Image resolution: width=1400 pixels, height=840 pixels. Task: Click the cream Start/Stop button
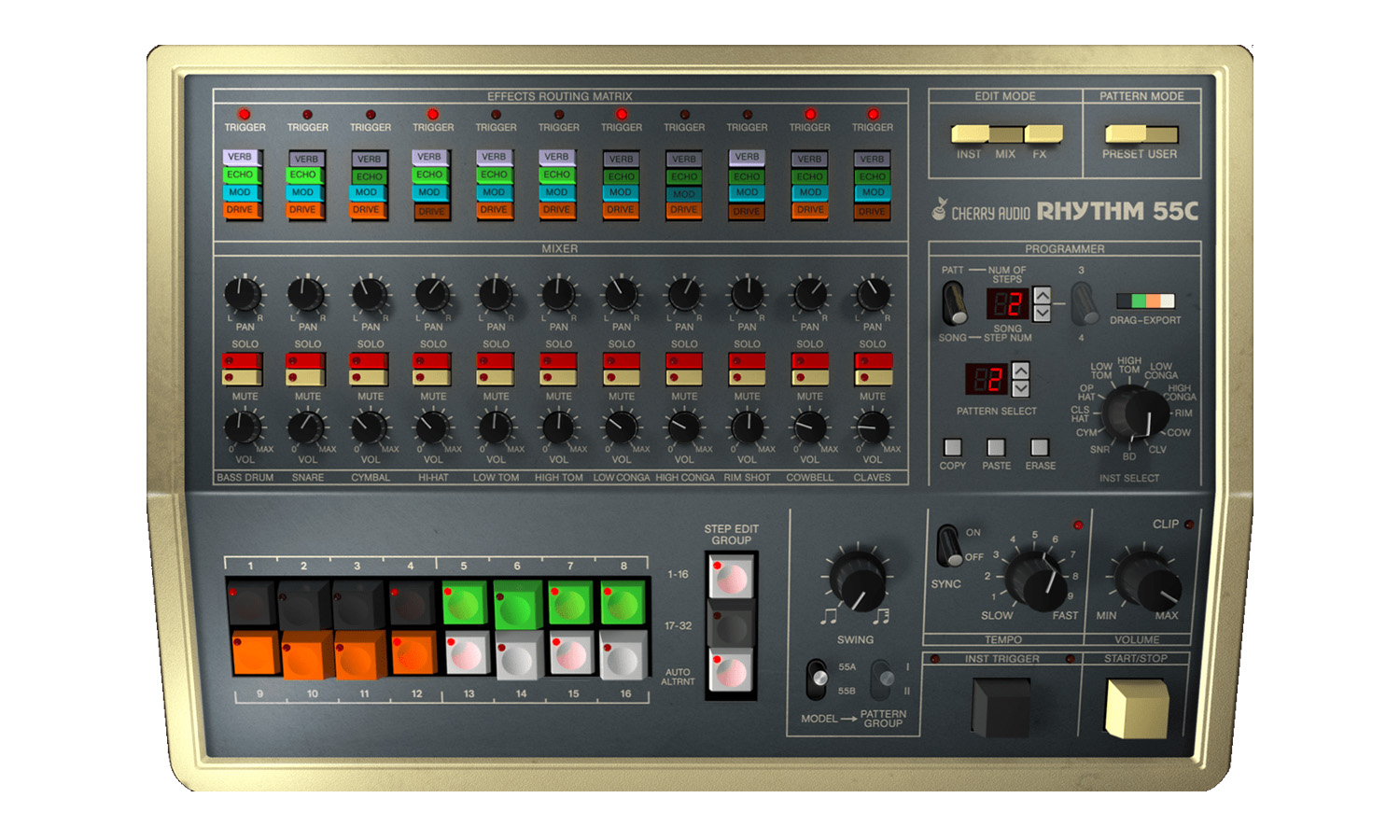[x=1136, y=708]
